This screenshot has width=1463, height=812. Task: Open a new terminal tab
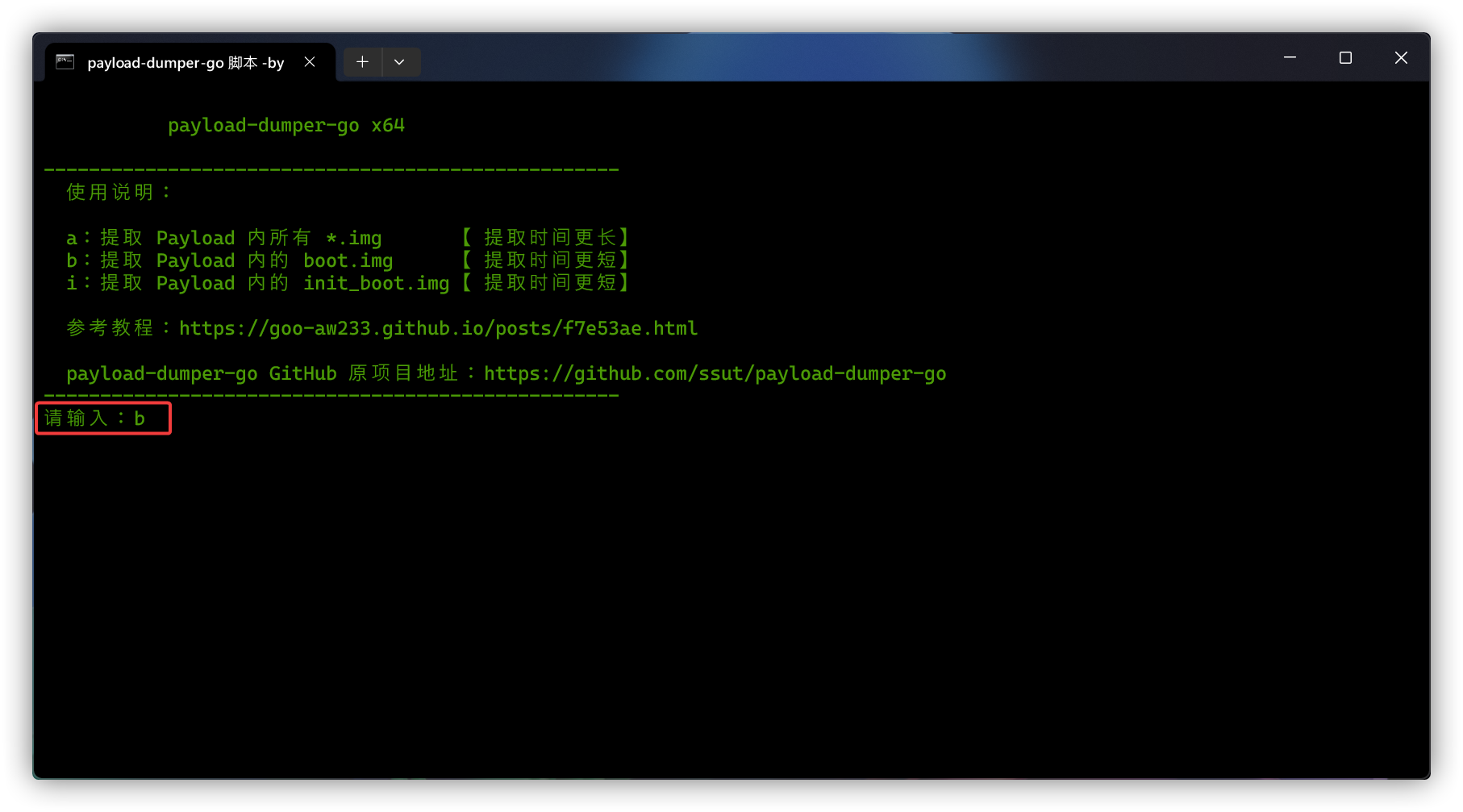coord(363,62)
